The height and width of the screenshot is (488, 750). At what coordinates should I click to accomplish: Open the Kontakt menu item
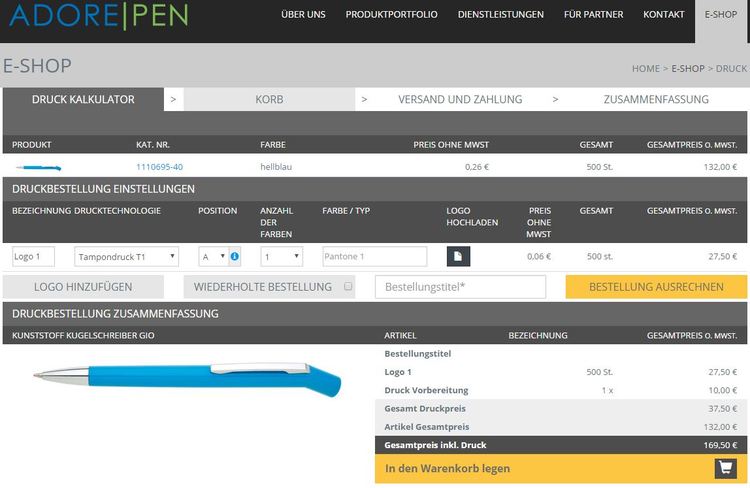[x=663, y=15]
